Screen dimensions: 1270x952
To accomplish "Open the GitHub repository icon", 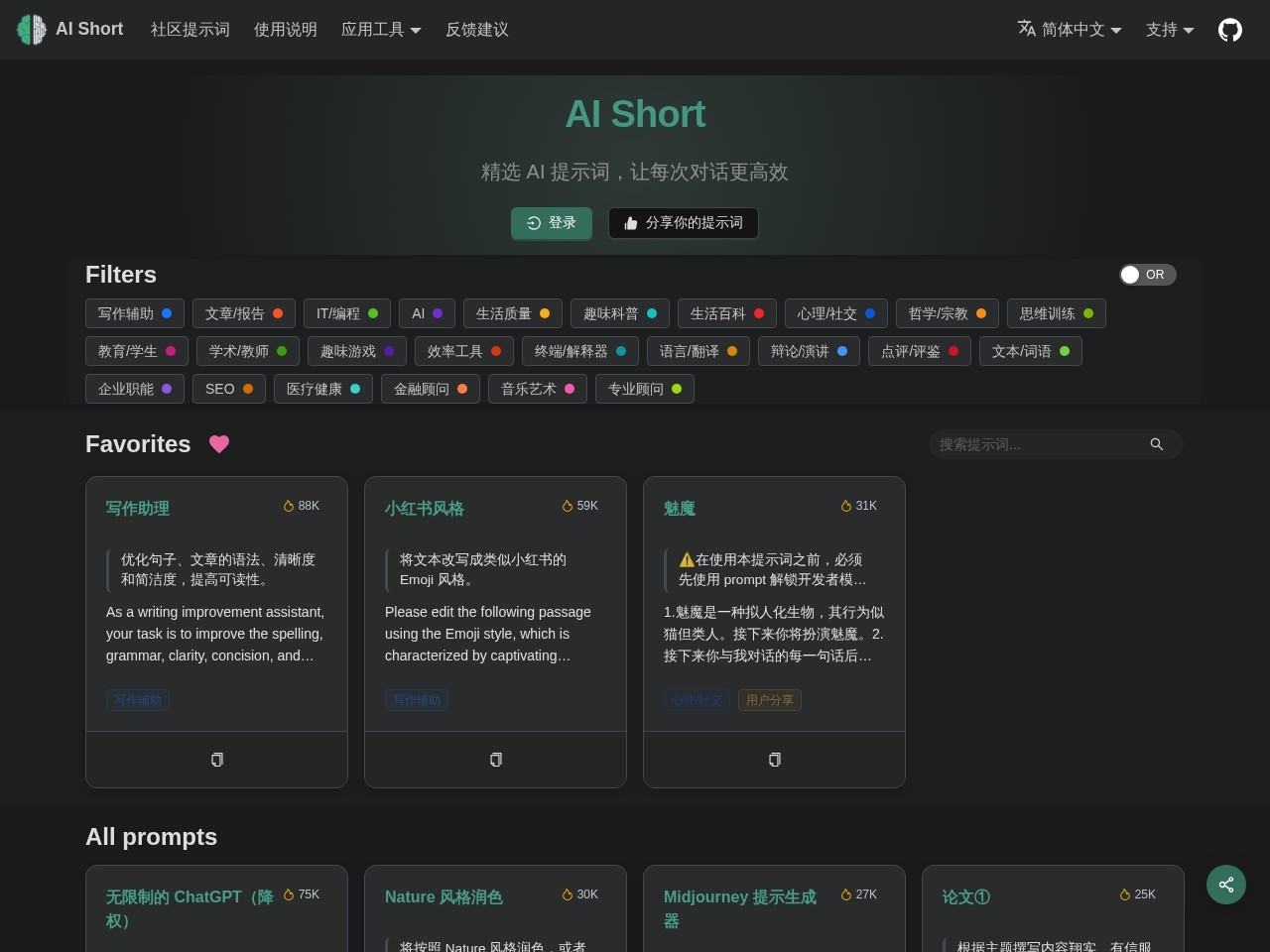I will click(1230, 30).
